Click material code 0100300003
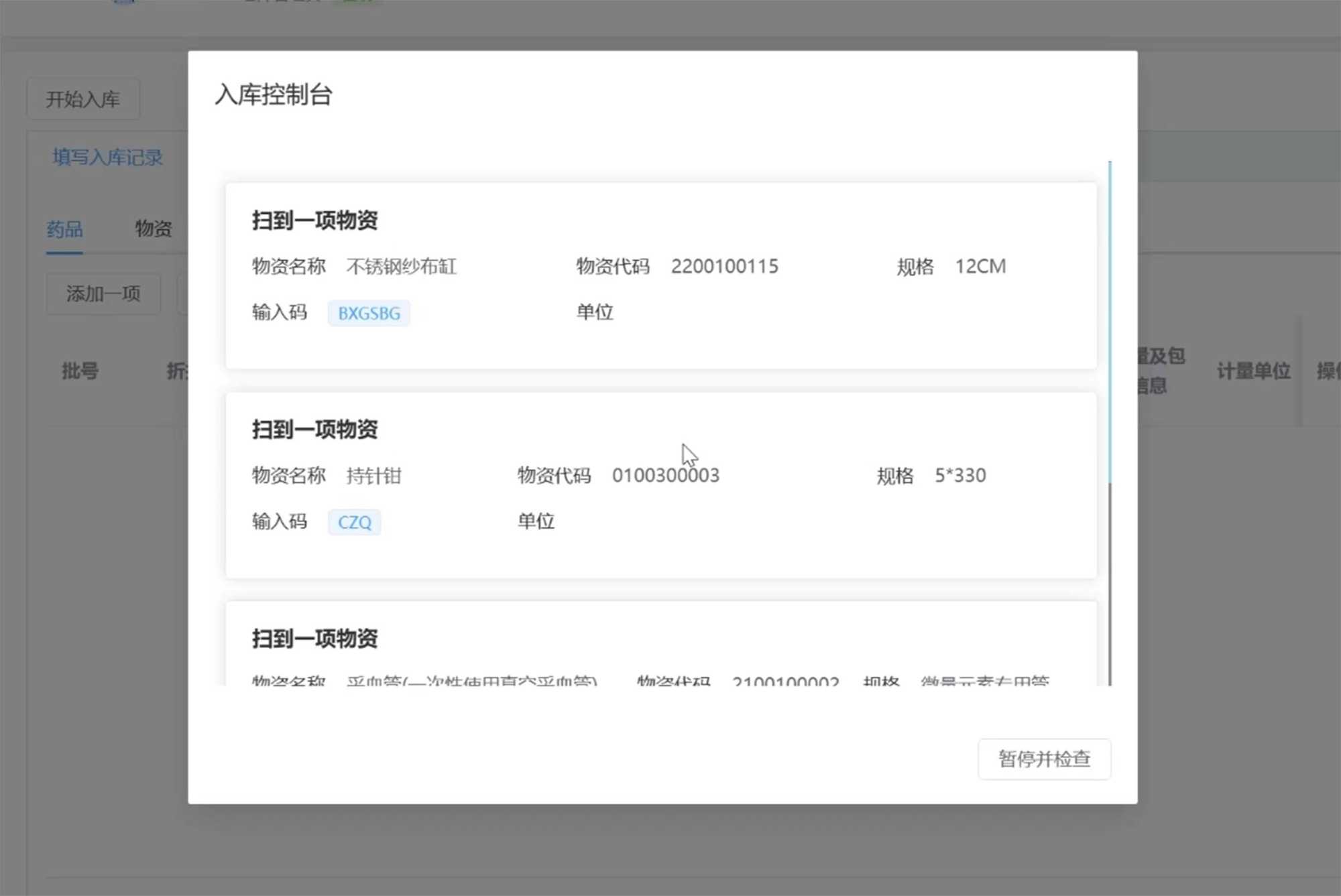 coord(665,476)
